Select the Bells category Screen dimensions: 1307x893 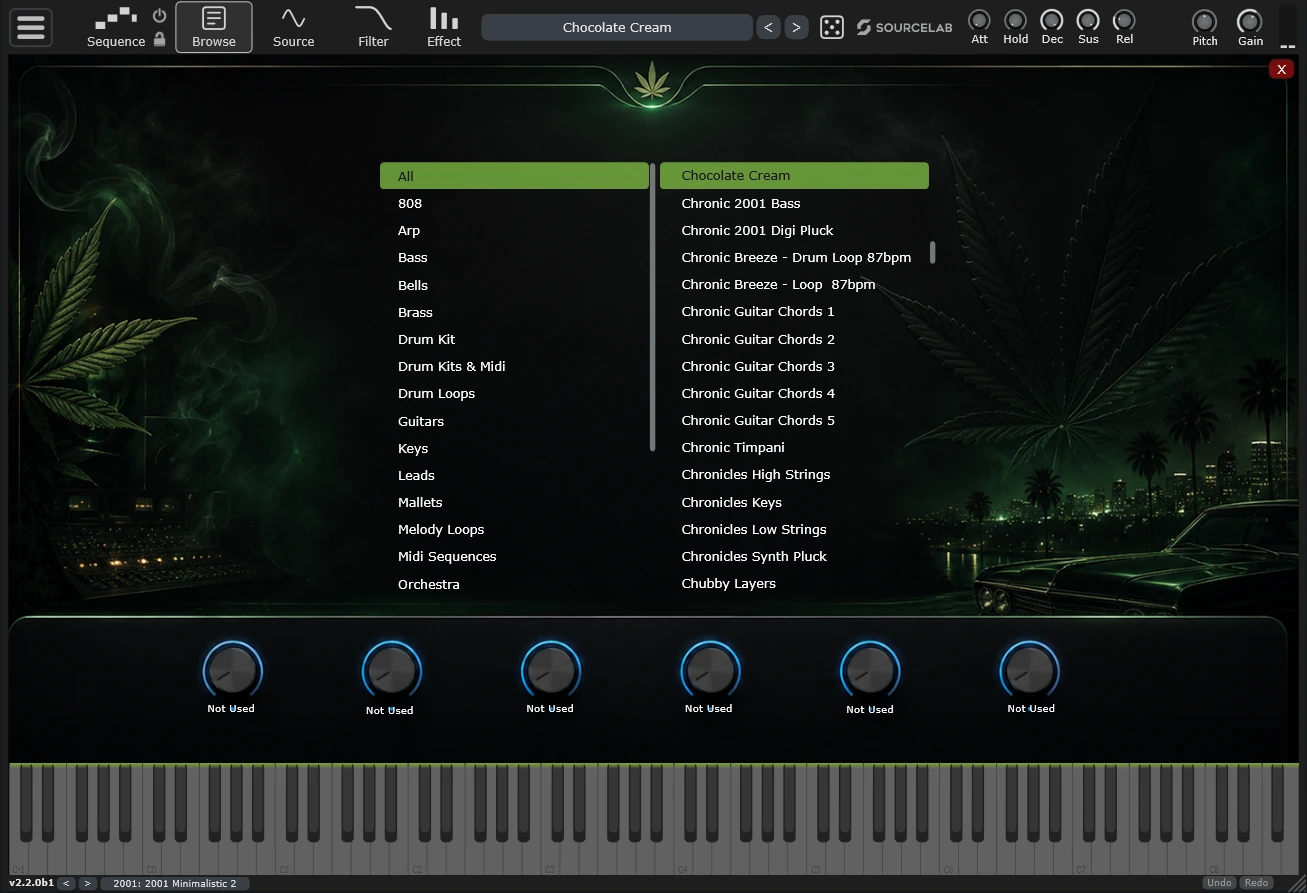tap(514, 285)
